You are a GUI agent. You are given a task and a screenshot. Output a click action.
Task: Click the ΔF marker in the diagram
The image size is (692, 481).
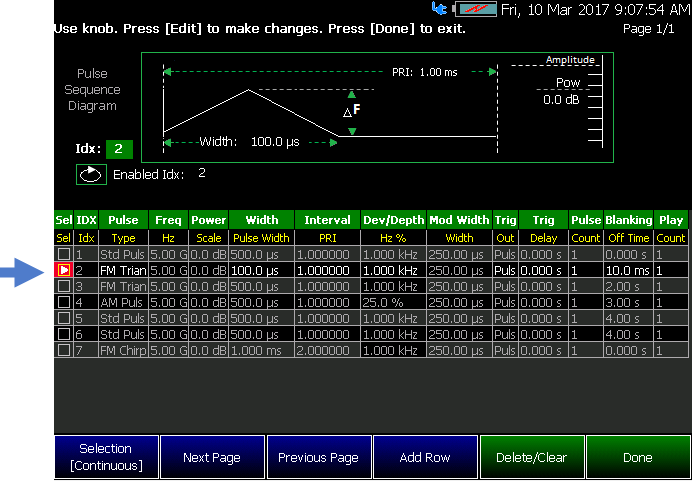click(352, 111)
